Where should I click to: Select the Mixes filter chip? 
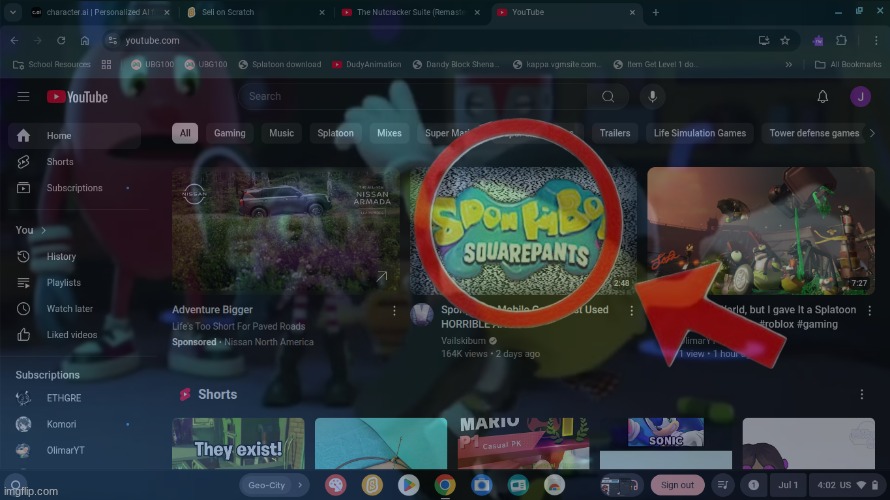point(389,133)
